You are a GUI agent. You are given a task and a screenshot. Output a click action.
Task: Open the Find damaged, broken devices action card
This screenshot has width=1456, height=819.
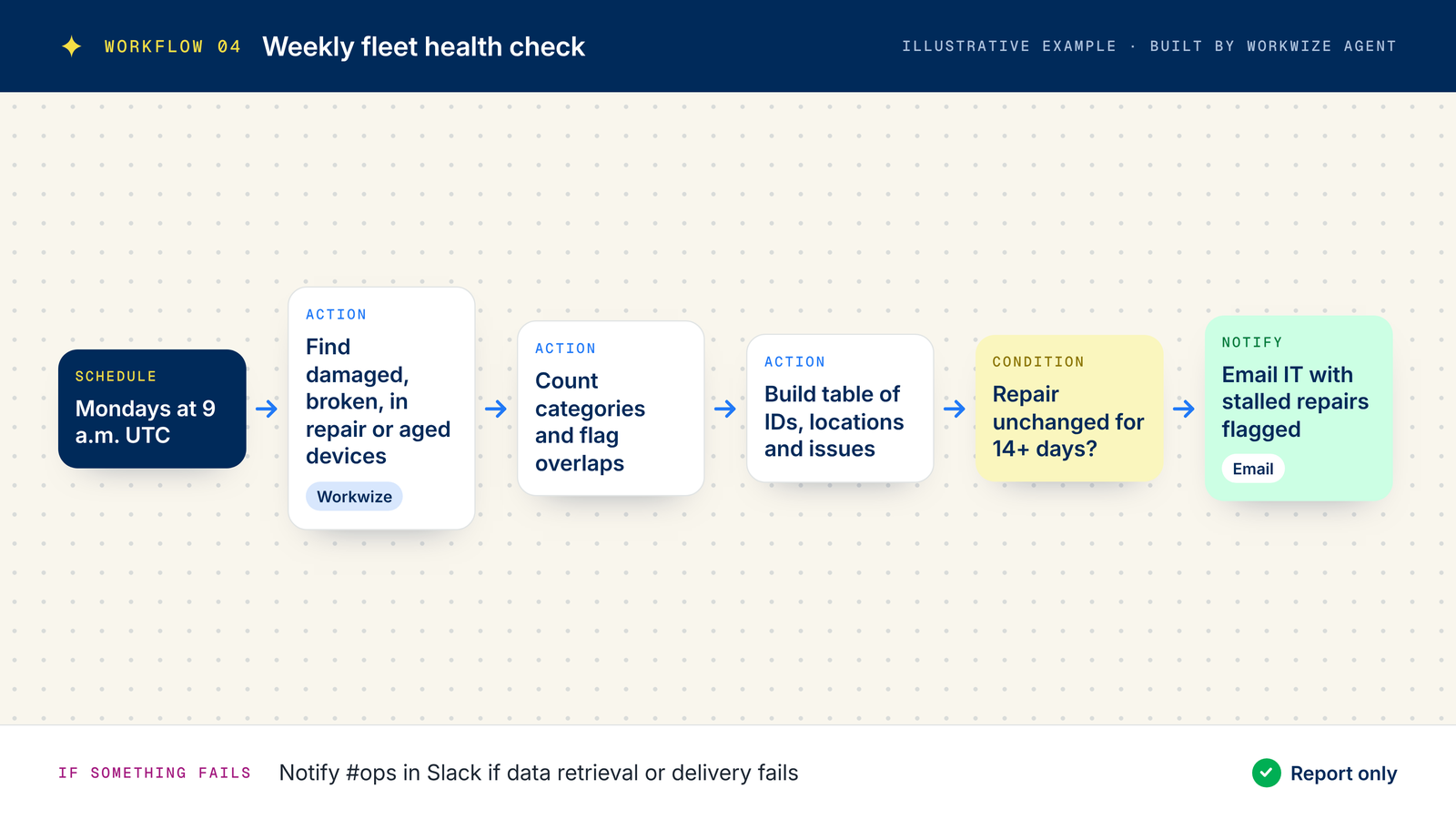coord(381,408)
